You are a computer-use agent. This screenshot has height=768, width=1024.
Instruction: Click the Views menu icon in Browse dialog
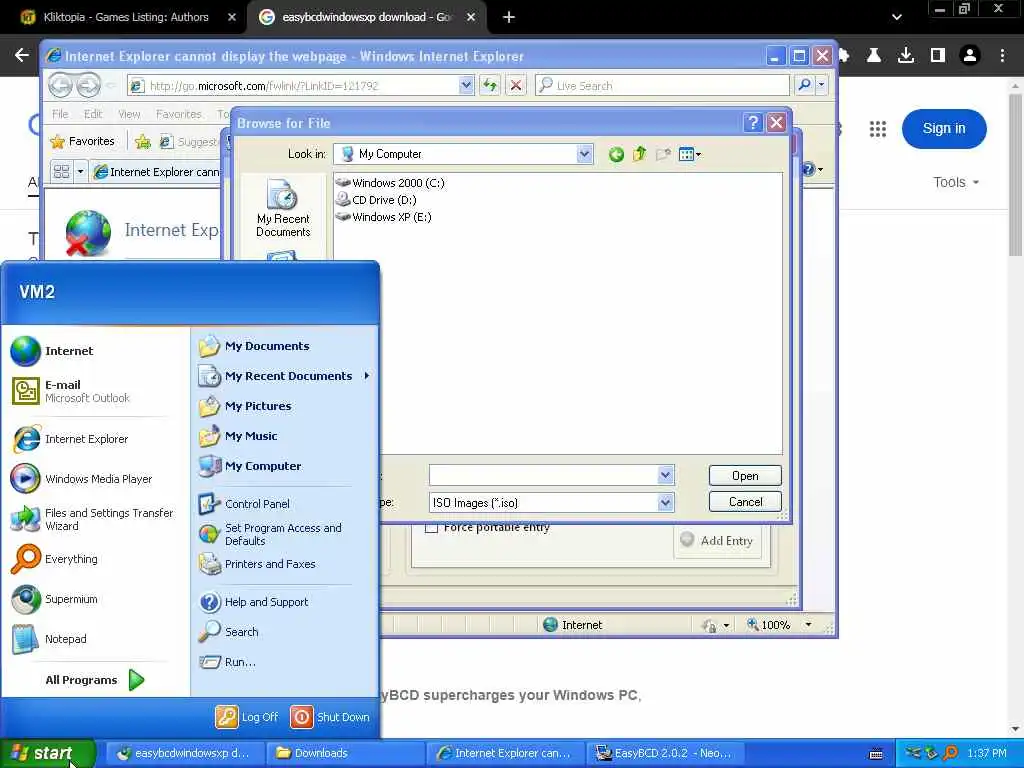point(689,155)
